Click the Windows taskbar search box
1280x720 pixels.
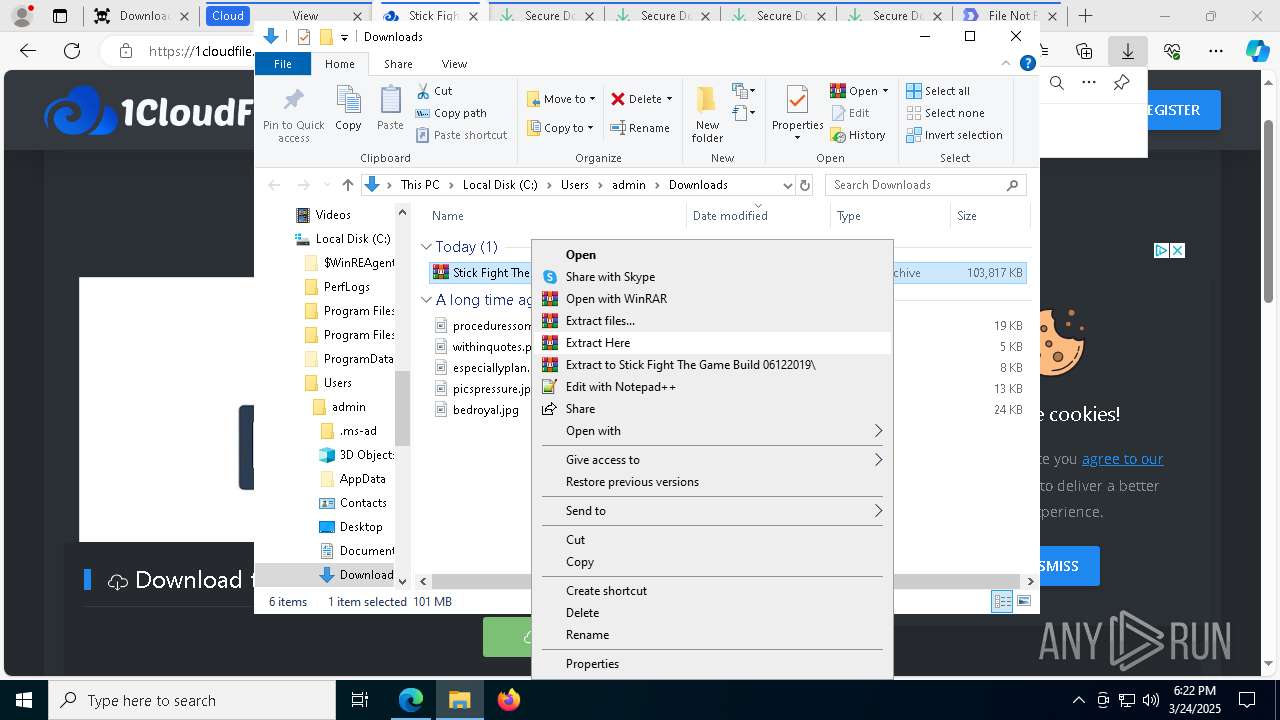(192, 700)
